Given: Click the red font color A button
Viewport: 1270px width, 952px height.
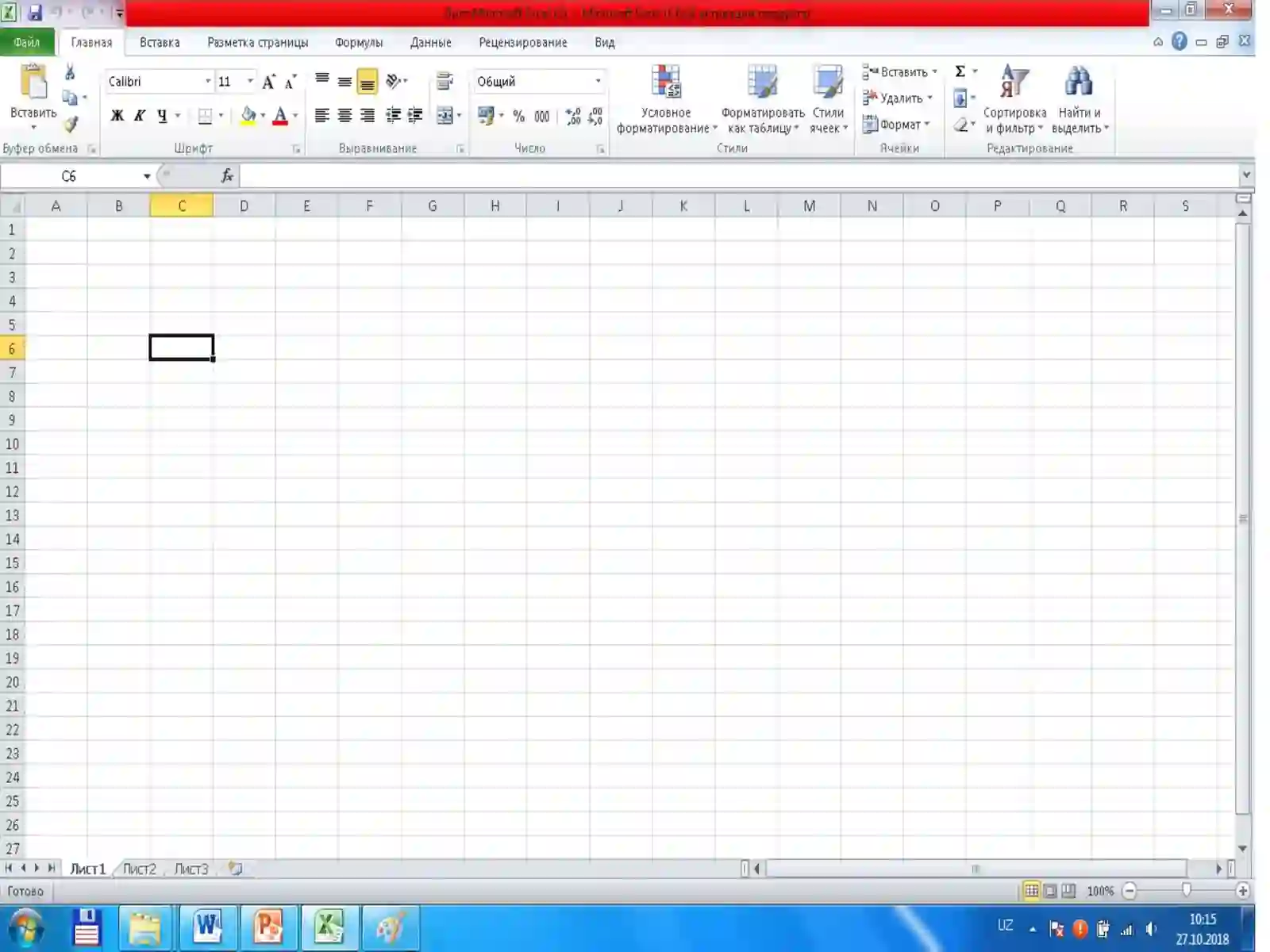Looking at the screenshot, I should (x=280, y=116).
